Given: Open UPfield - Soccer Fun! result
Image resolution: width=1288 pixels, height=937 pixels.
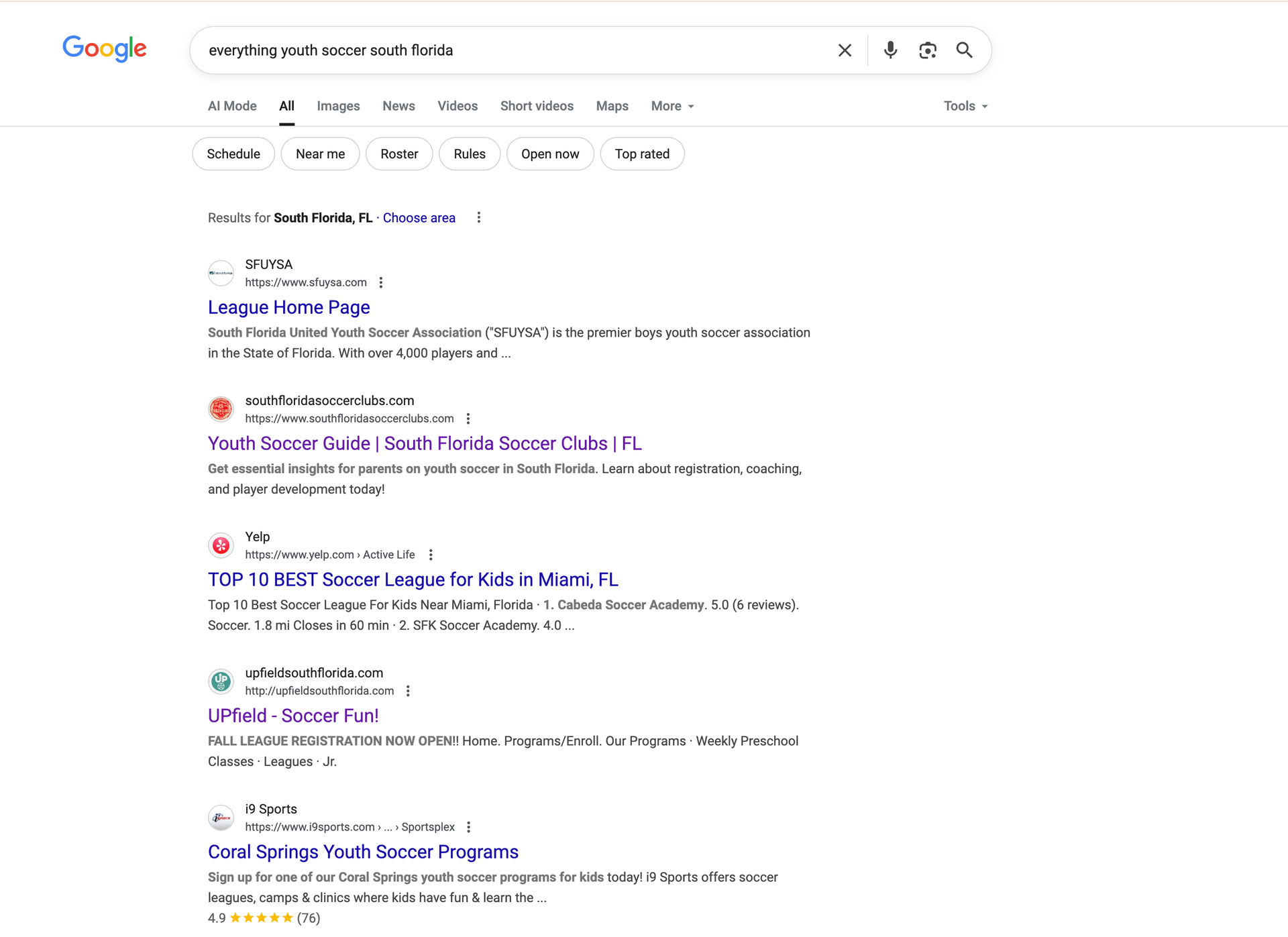Looking at the screenshot, I should tap(293, 716).
